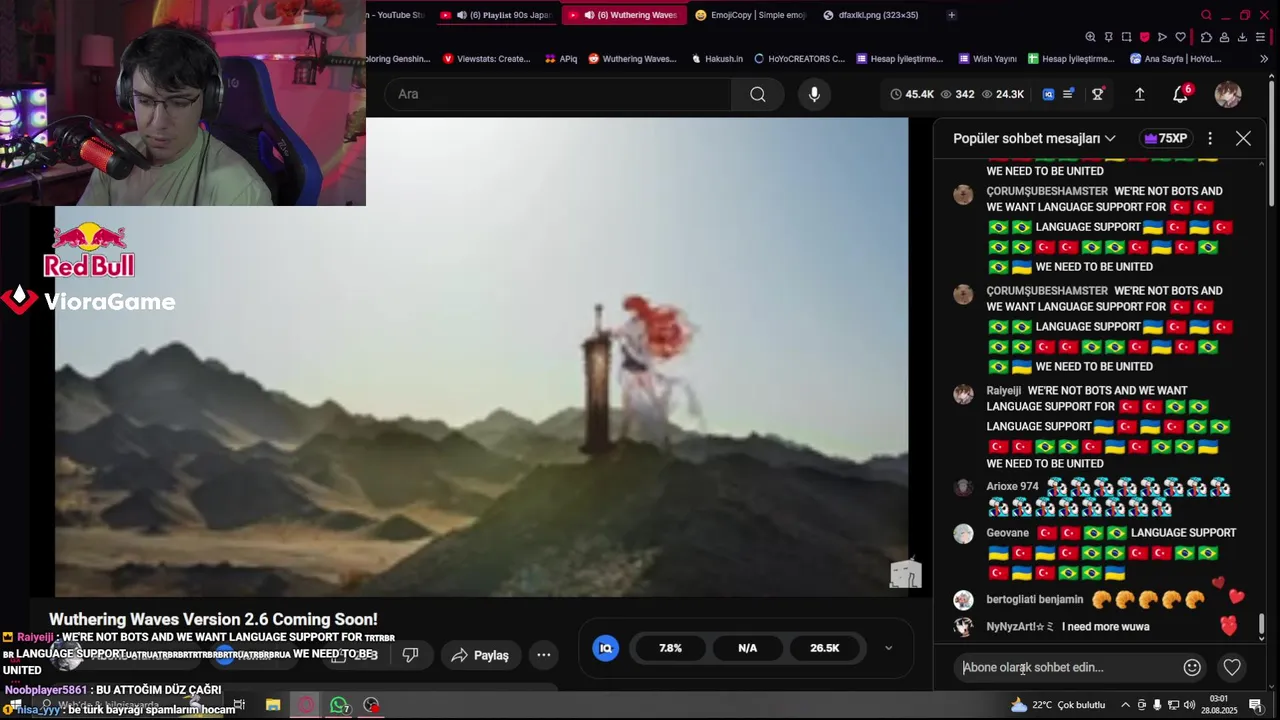Click the upload arrow icon
The image size is (1280, 720).
[x=1139, y=94]
